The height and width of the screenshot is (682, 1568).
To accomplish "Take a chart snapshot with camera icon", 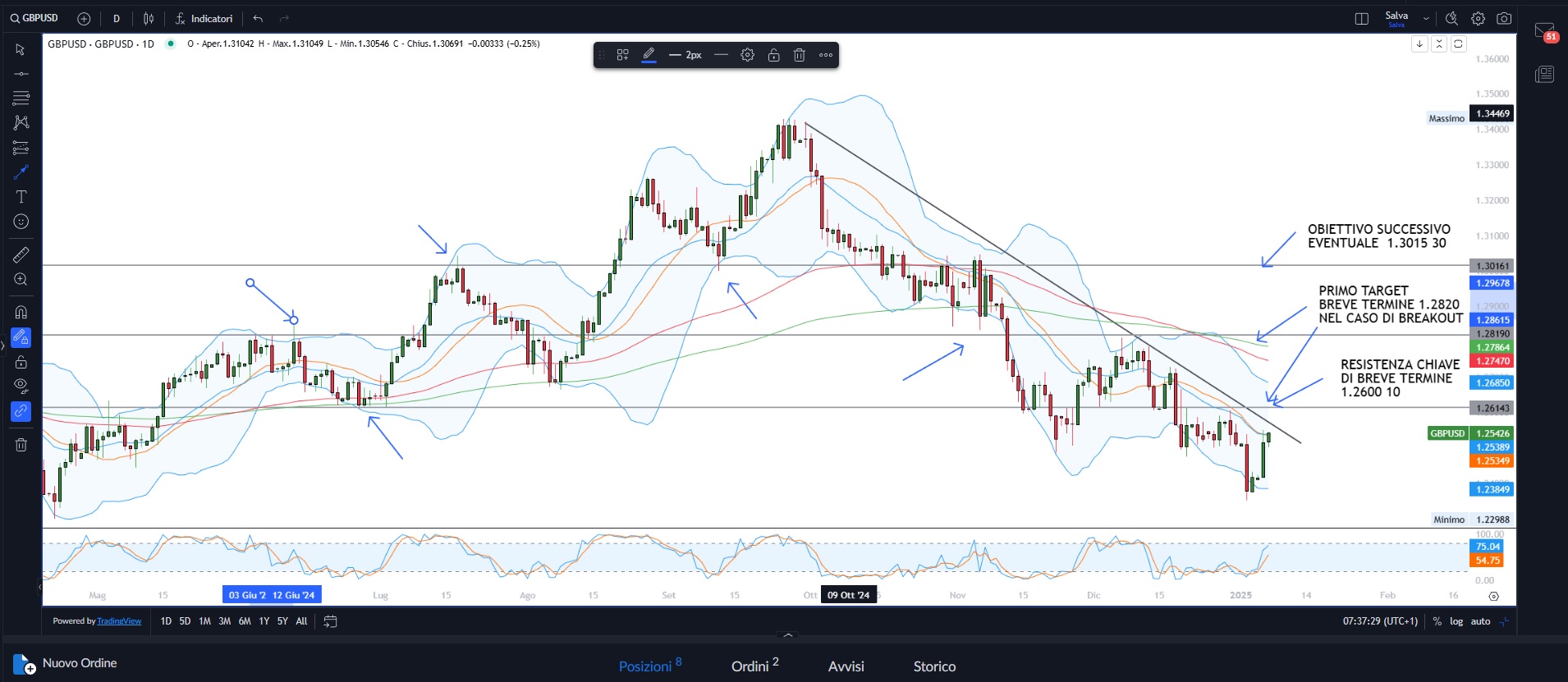I will coord(1504,18).
